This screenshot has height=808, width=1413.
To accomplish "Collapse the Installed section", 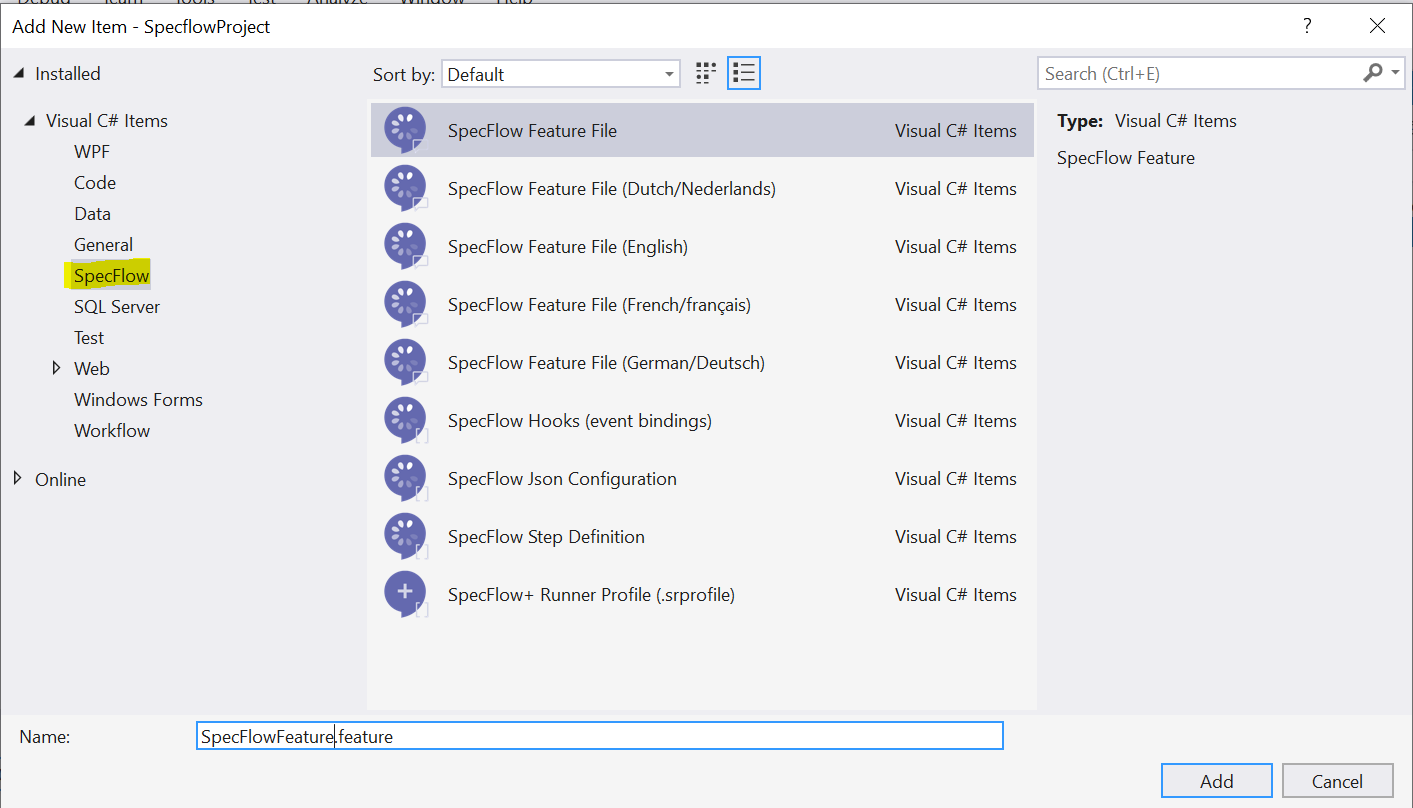I will pos(19,74).
